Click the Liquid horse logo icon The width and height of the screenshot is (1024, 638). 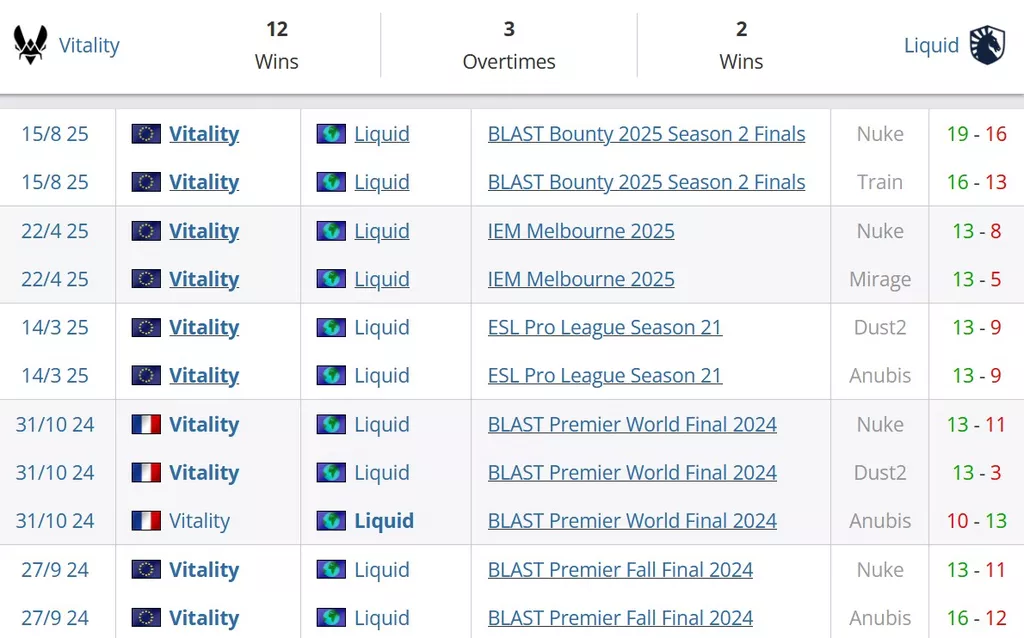pos(987,44)
